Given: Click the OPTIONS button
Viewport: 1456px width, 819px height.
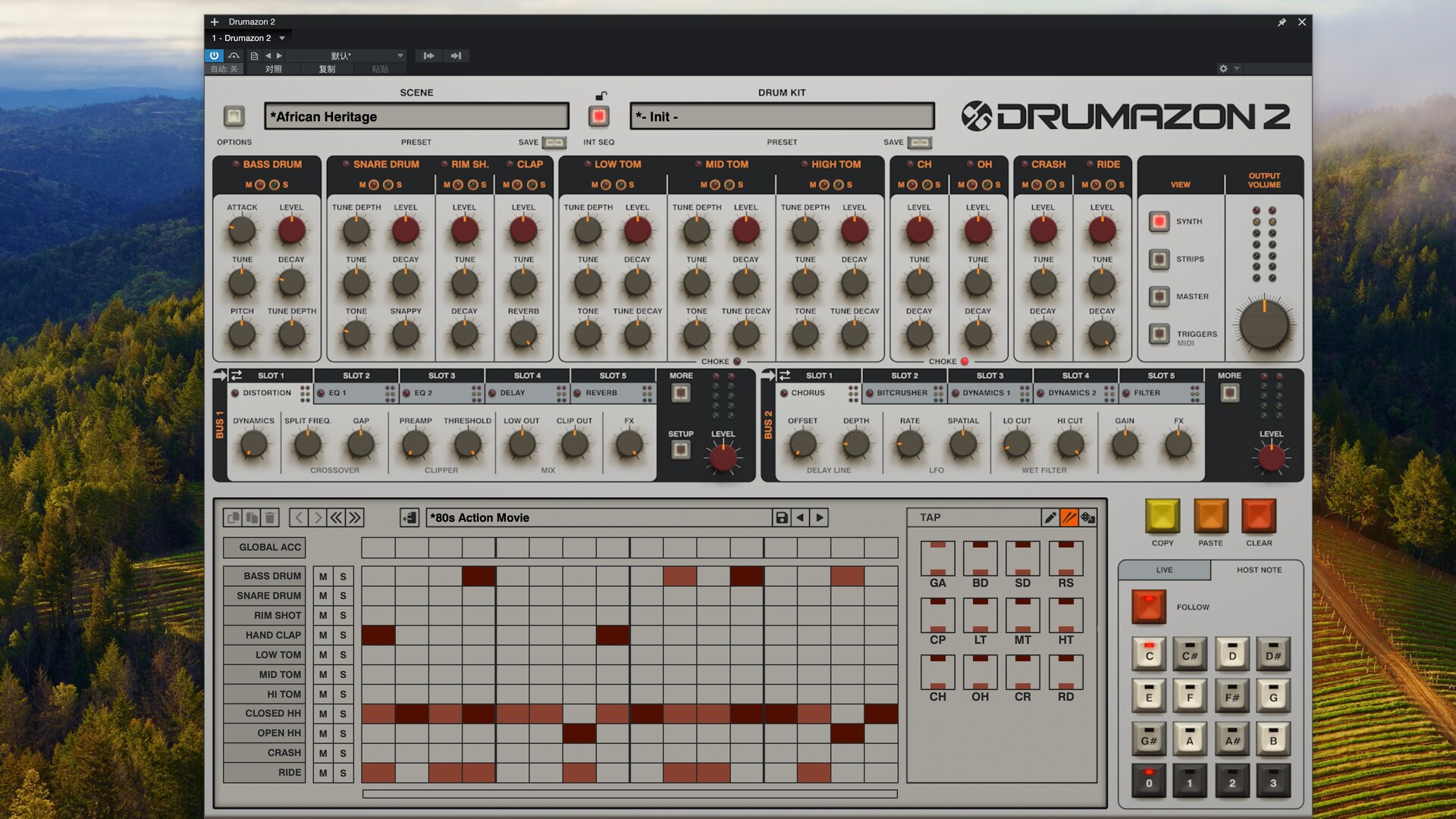Looking at the screenshot, I should click(x=234, y=116).
